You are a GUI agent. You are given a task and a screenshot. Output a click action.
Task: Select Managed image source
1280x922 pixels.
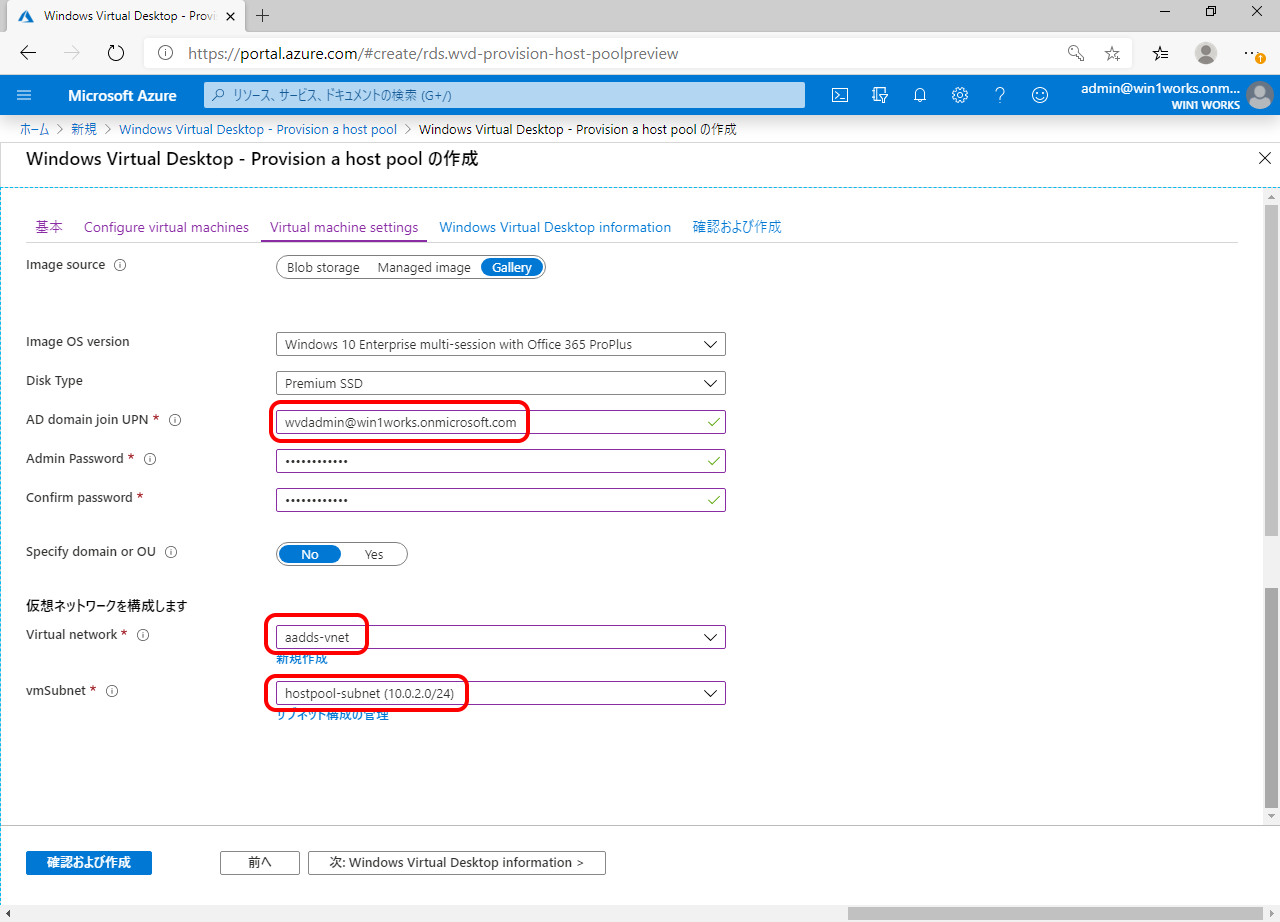pos(424,267)
